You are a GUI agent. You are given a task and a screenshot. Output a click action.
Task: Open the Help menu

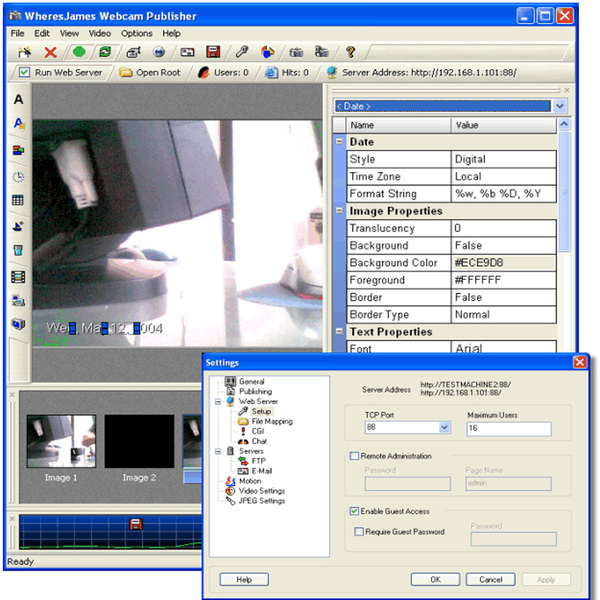click(x=171, y=33)
